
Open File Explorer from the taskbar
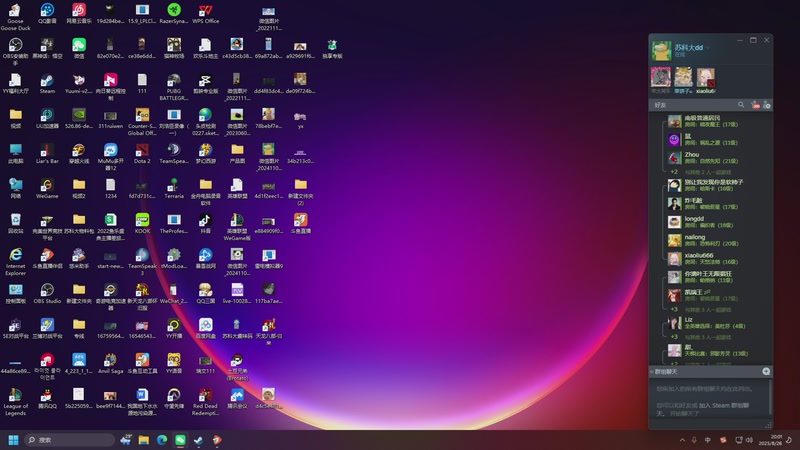pos(144,440)
